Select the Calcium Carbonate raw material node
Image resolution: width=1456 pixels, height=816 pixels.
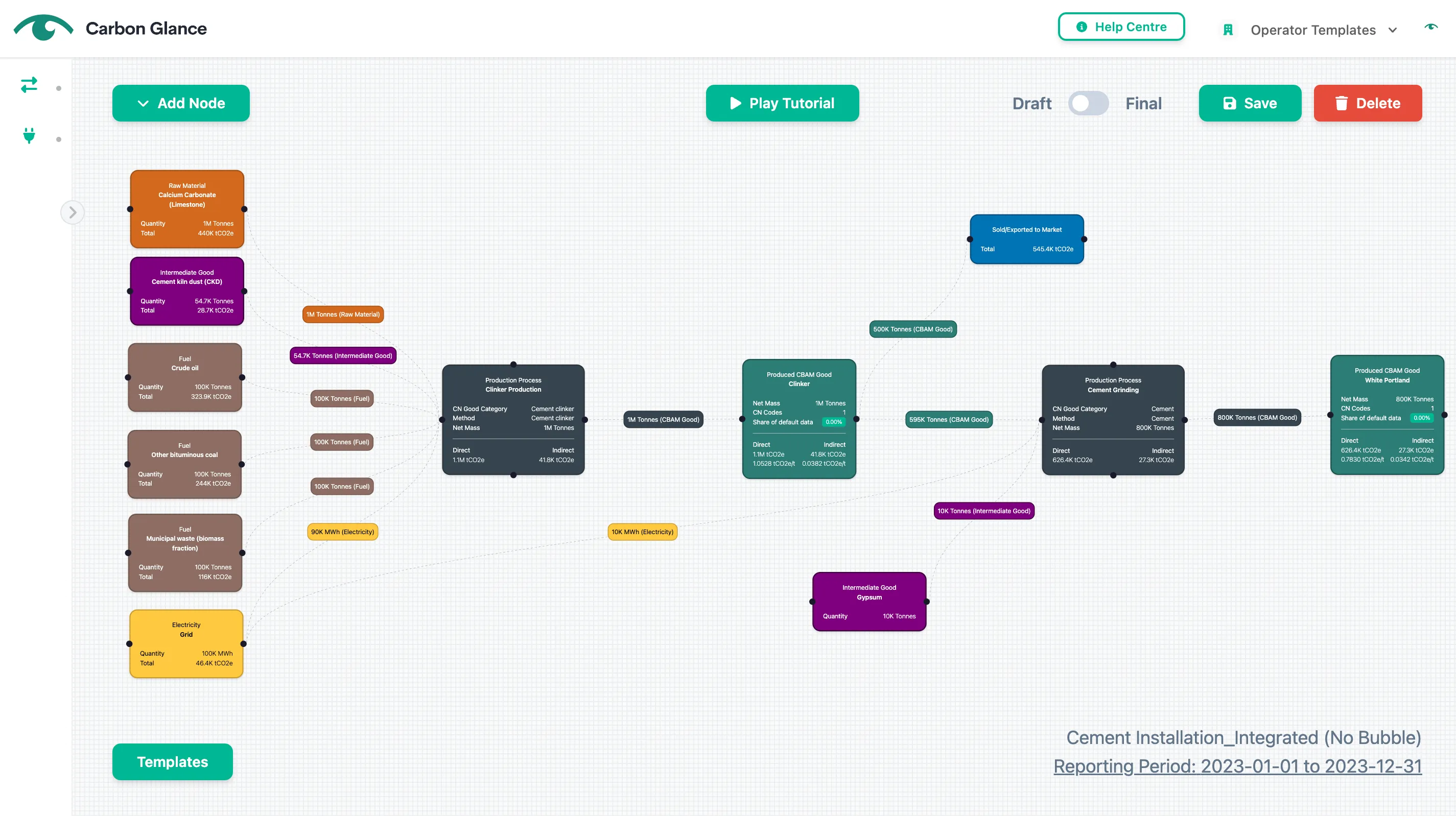point(187,209)
